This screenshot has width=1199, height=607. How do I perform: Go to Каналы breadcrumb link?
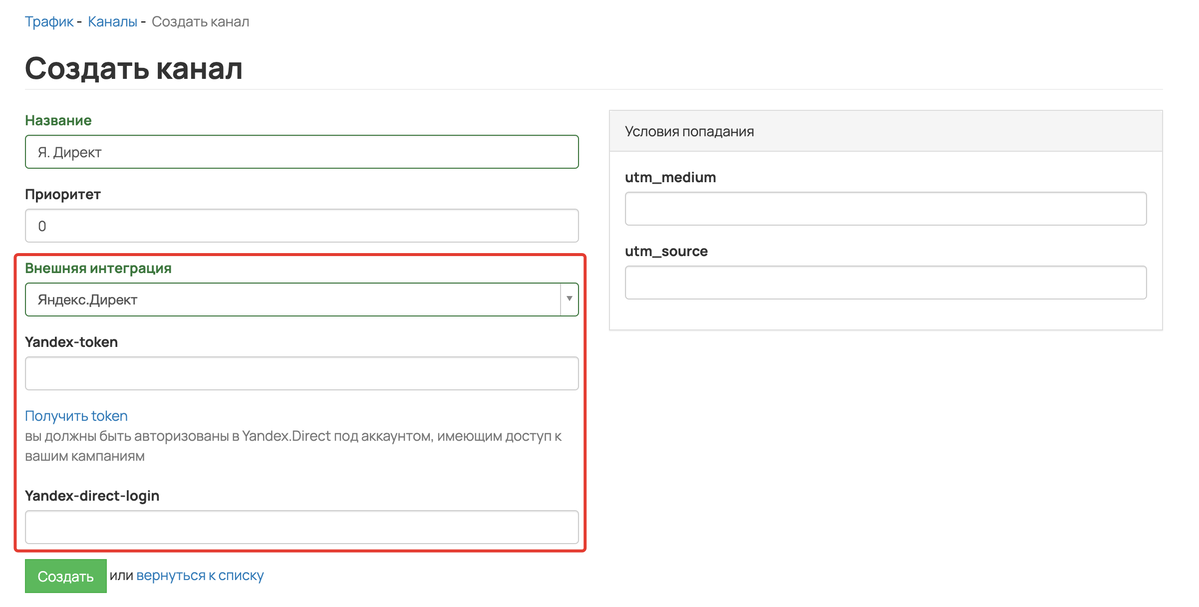(x=112, y=21)
